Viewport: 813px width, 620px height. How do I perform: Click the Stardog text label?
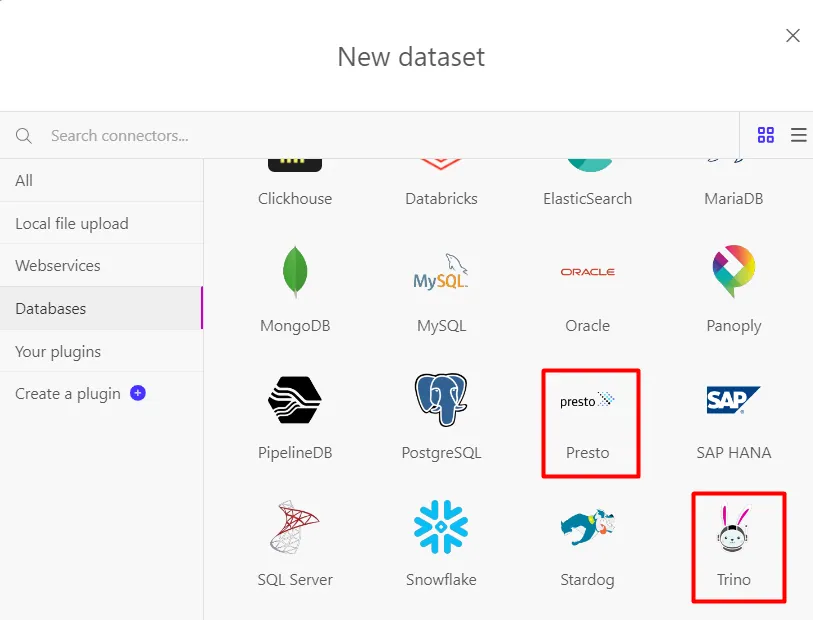pos(587,580)
